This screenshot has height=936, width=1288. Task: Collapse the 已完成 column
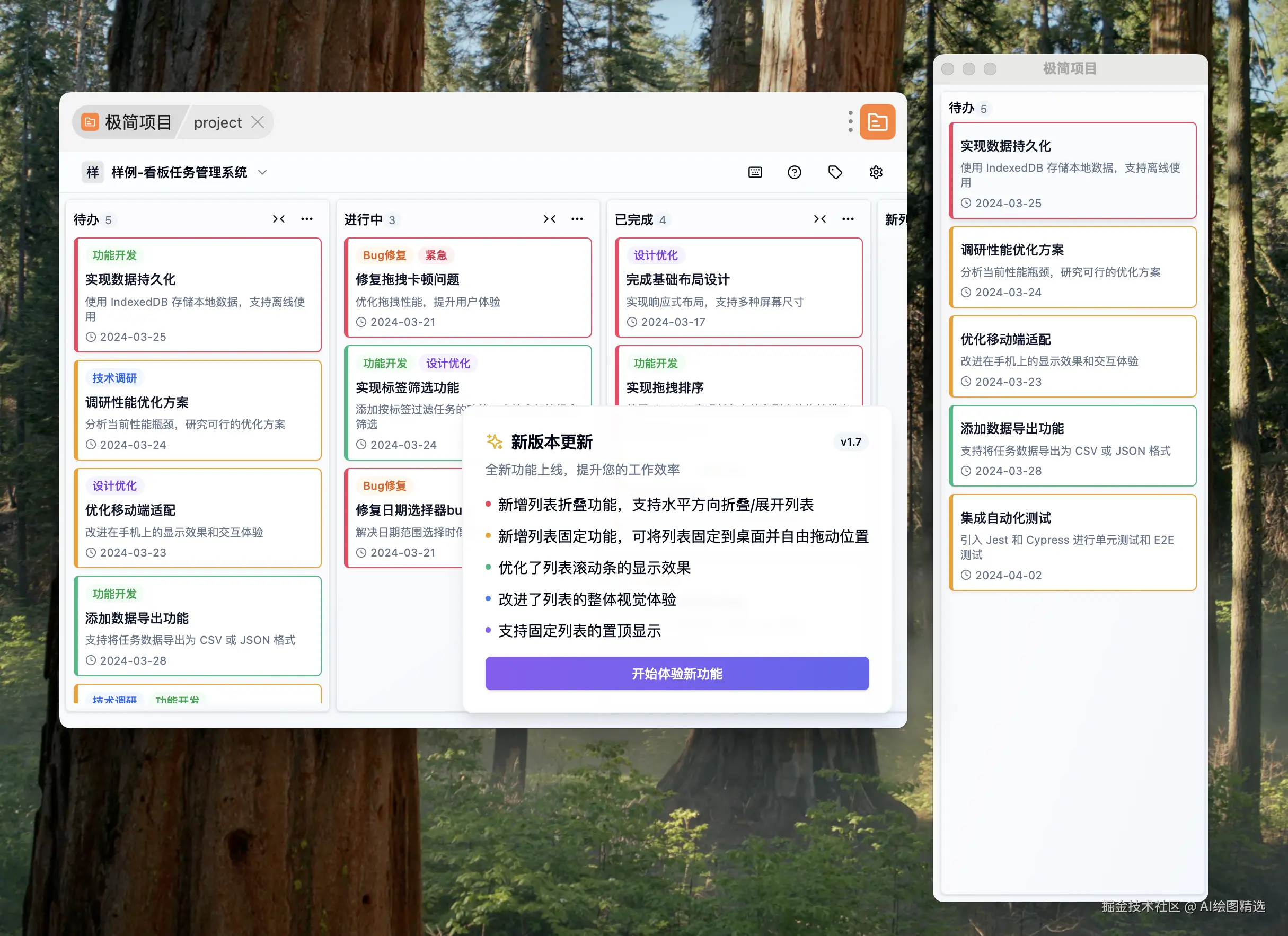(x=819, y=219)
